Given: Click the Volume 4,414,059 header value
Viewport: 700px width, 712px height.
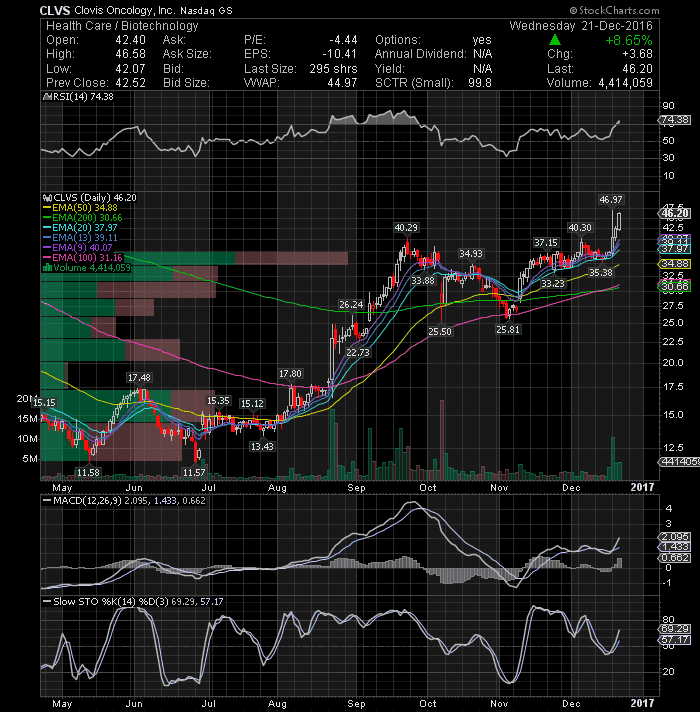Looking at the screenshot, I should point(625,83).
